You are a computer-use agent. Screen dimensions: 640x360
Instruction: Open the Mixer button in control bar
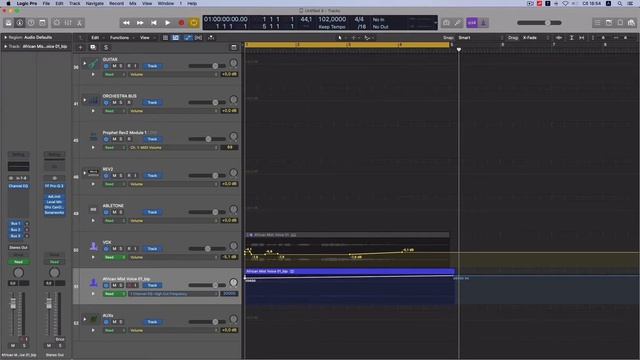pos(68,23)
